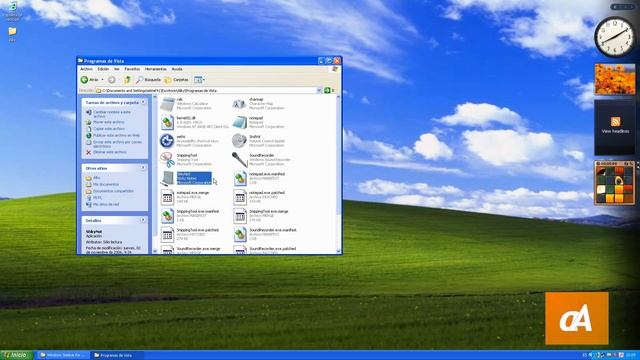Viewport: 640px width, 360px height.
Task: Select the SnippingTool scissors icon
Action: point(167,160)
